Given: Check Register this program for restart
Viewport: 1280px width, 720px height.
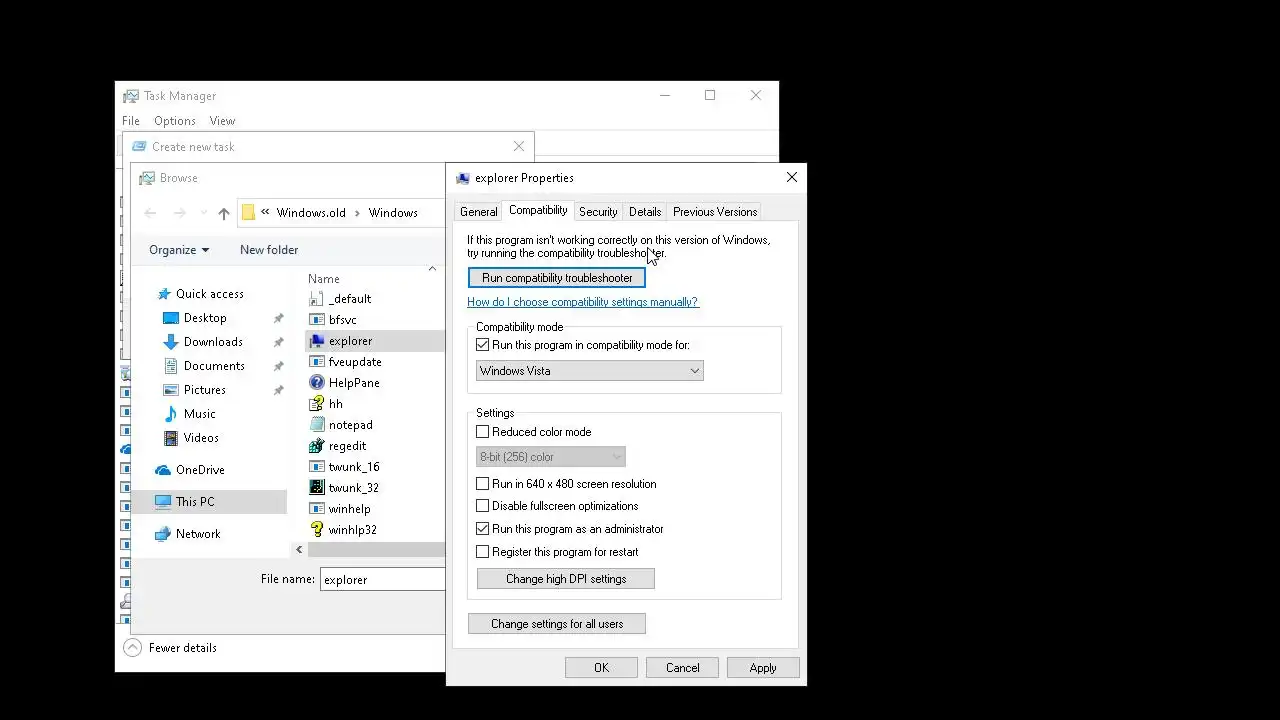Looking at the screenshot, I should (x=483, y=552).
